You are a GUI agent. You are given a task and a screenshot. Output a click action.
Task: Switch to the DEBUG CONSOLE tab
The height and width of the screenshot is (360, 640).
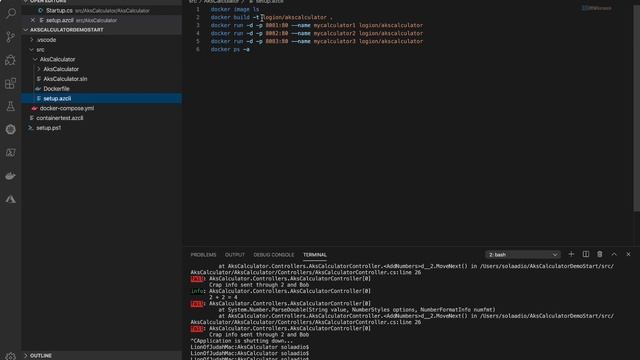click(273, 255)
